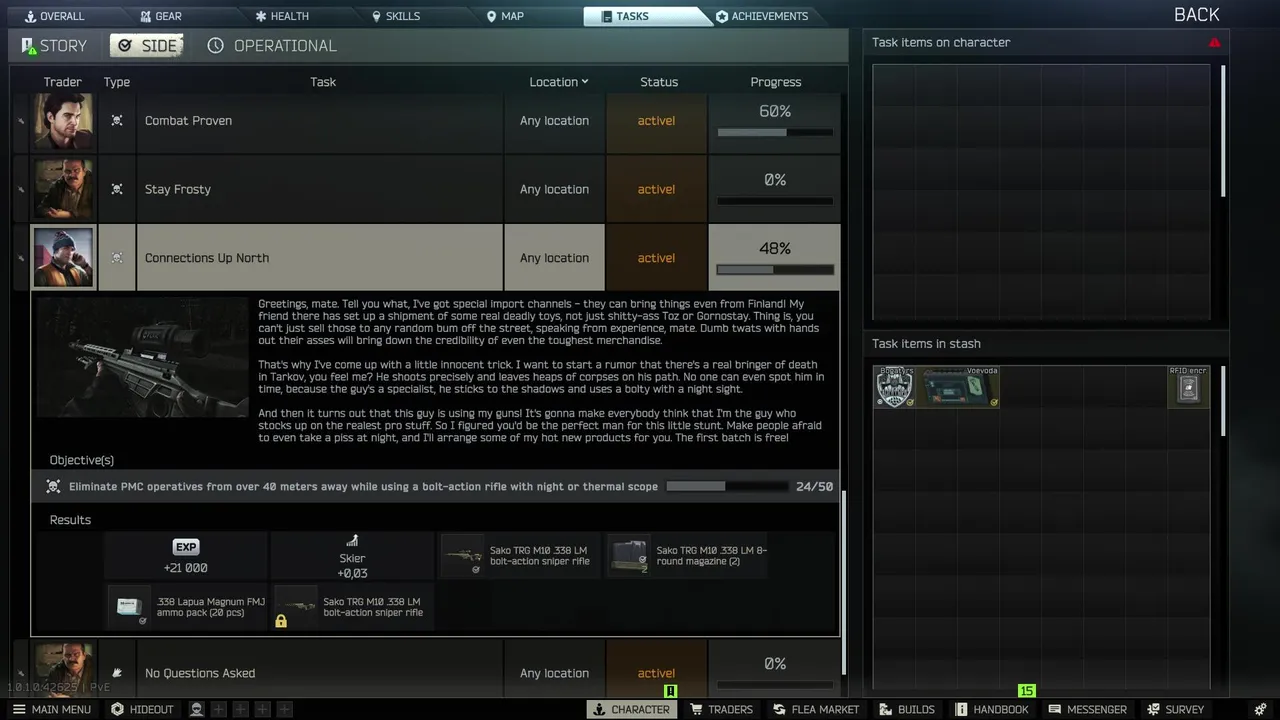Open the Map tab
The image size is (1280, 720).
[x=504, y=16]
